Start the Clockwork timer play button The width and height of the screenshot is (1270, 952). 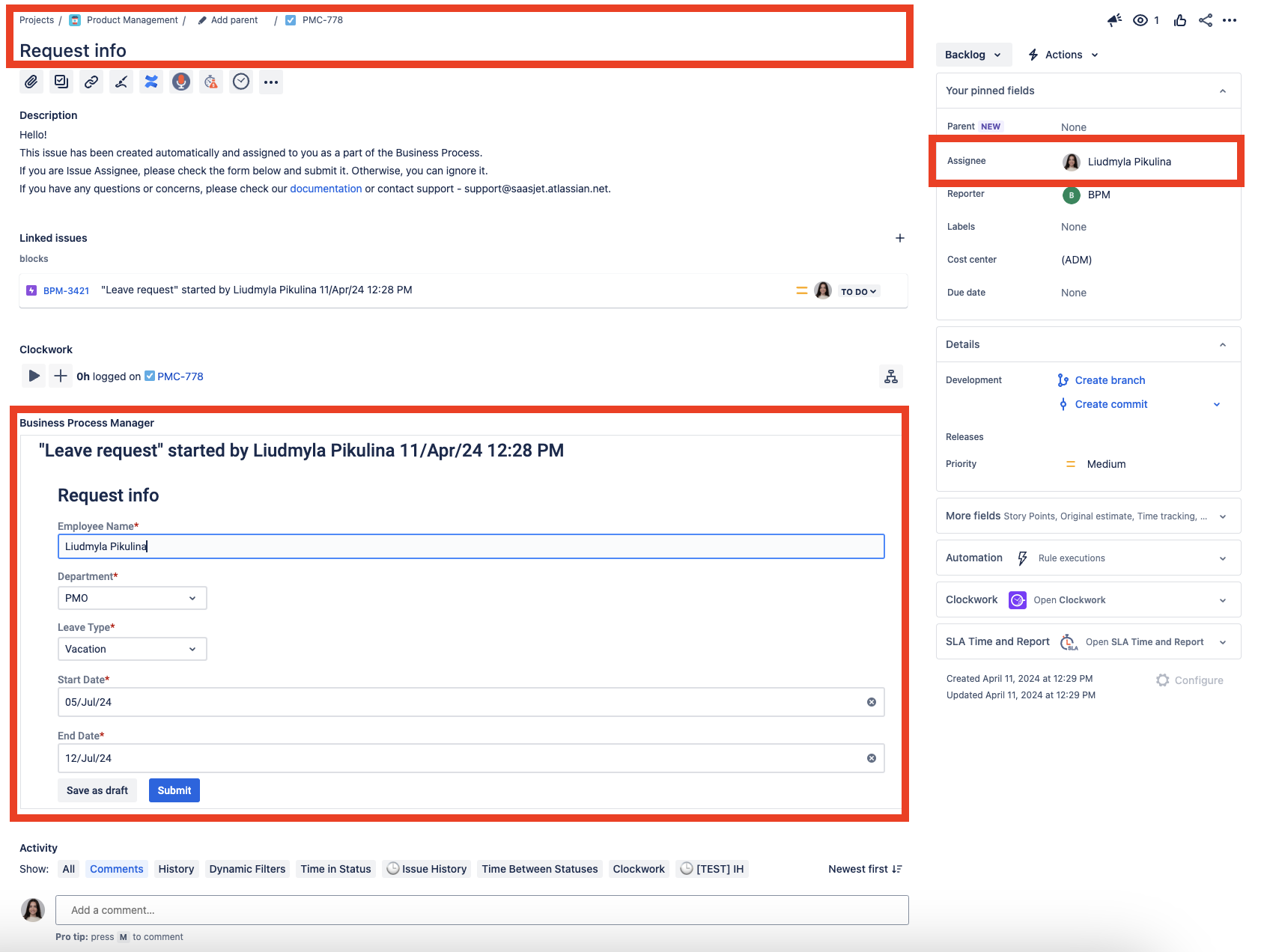[34, 376]
